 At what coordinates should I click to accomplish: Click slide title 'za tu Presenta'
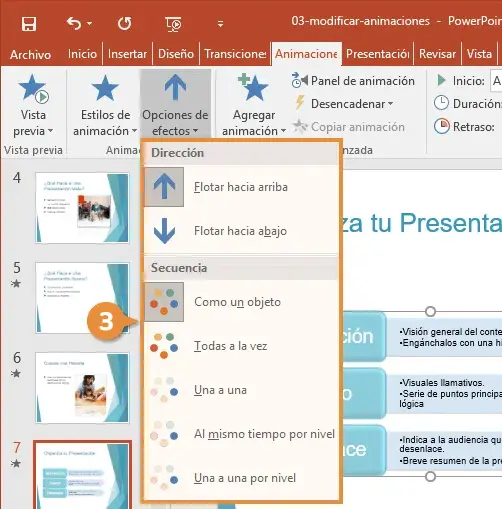[x=421, y=223]
